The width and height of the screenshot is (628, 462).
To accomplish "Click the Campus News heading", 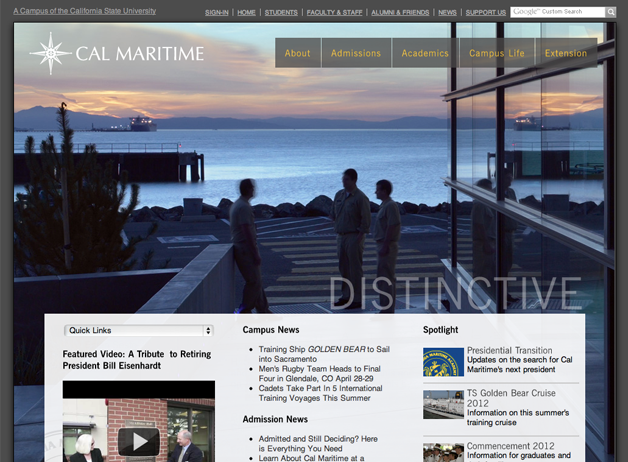I will [271, 330].
